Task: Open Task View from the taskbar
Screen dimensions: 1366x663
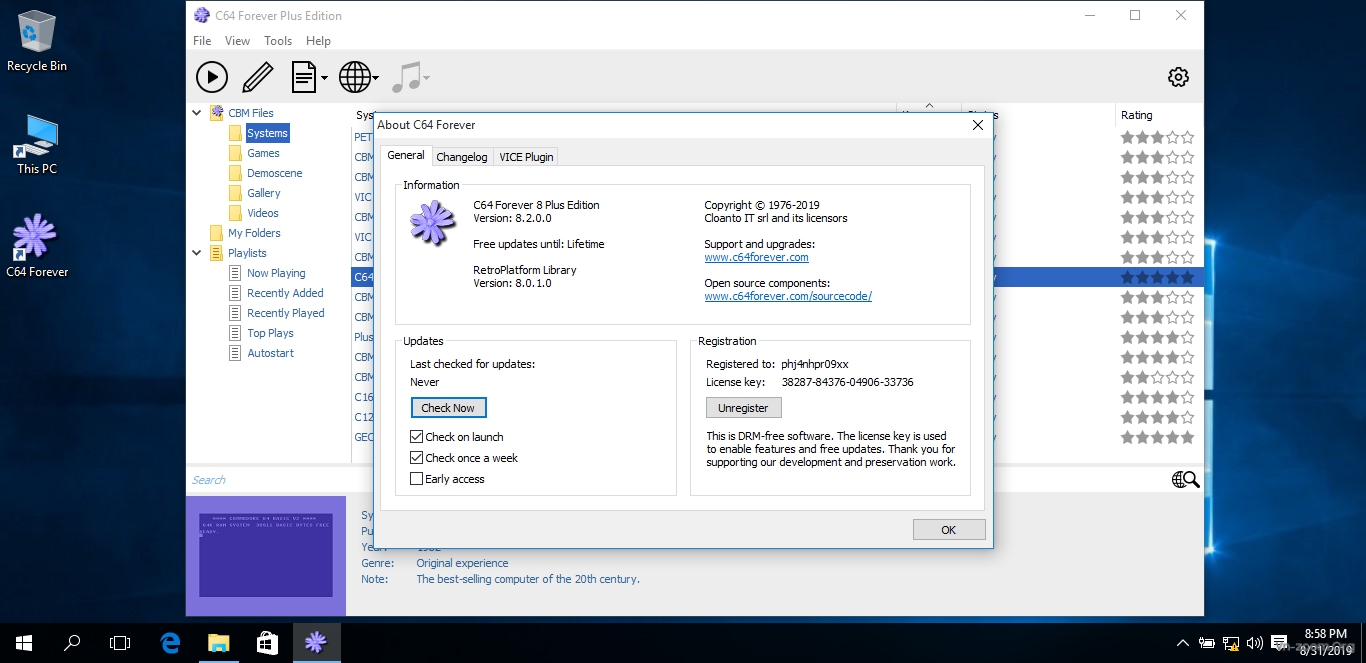Action: pos(120,643)
